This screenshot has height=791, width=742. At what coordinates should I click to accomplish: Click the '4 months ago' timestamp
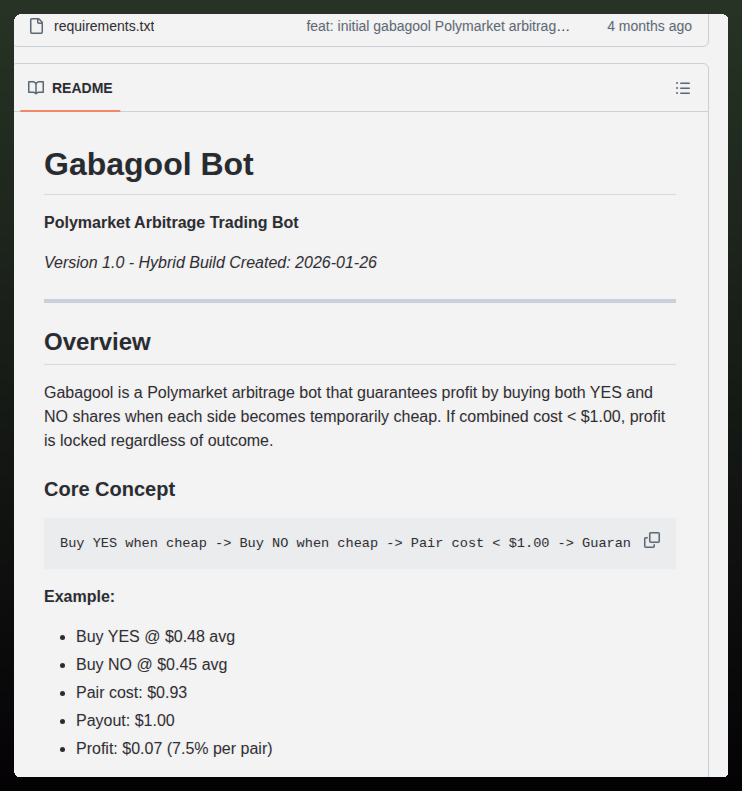649,26
